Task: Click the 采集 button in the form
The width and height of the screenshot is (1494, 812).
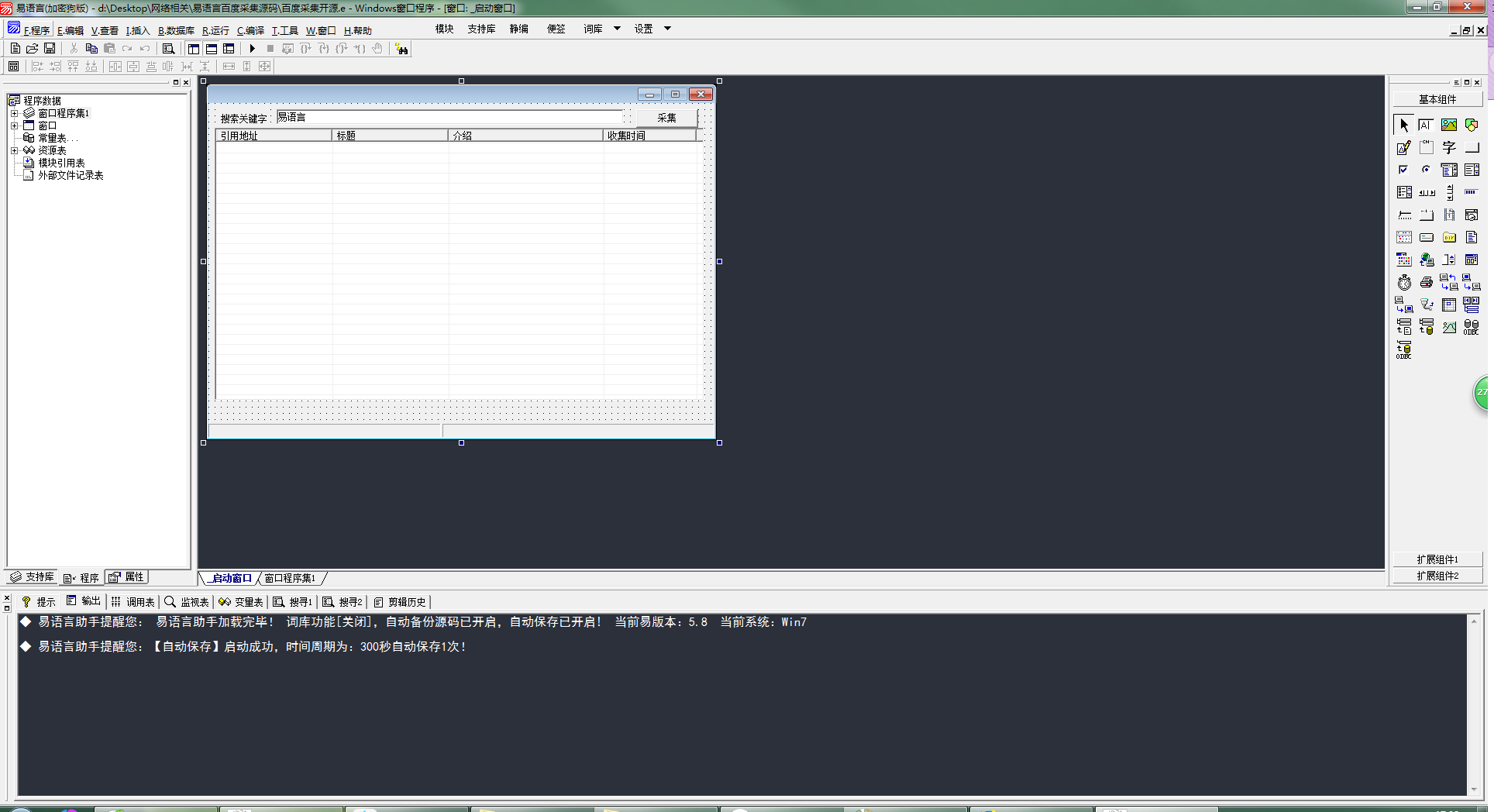Action: coord(666,118)
